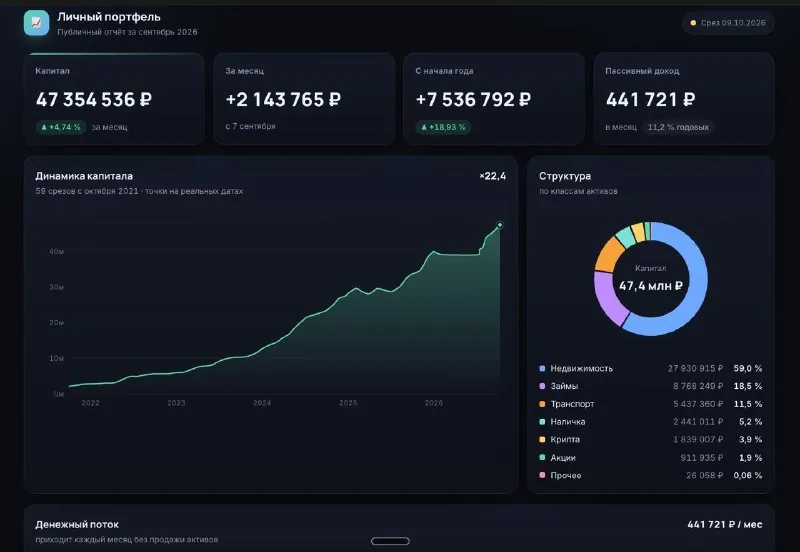
Task: Click the 20м y-axis label
Action: tap(57, 323)
